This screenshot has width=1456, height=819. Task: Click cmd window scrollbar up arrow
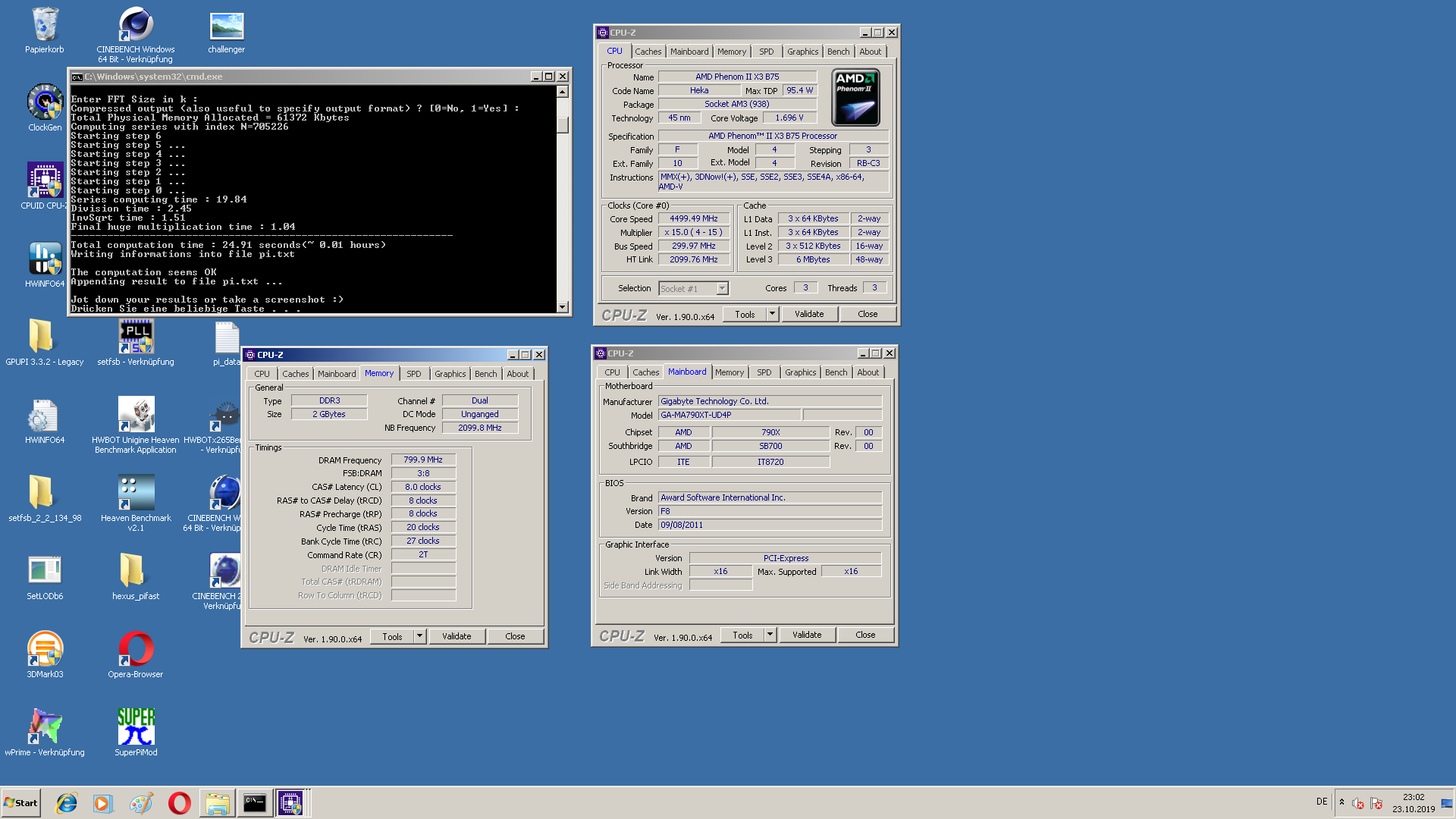coord(562,92)
